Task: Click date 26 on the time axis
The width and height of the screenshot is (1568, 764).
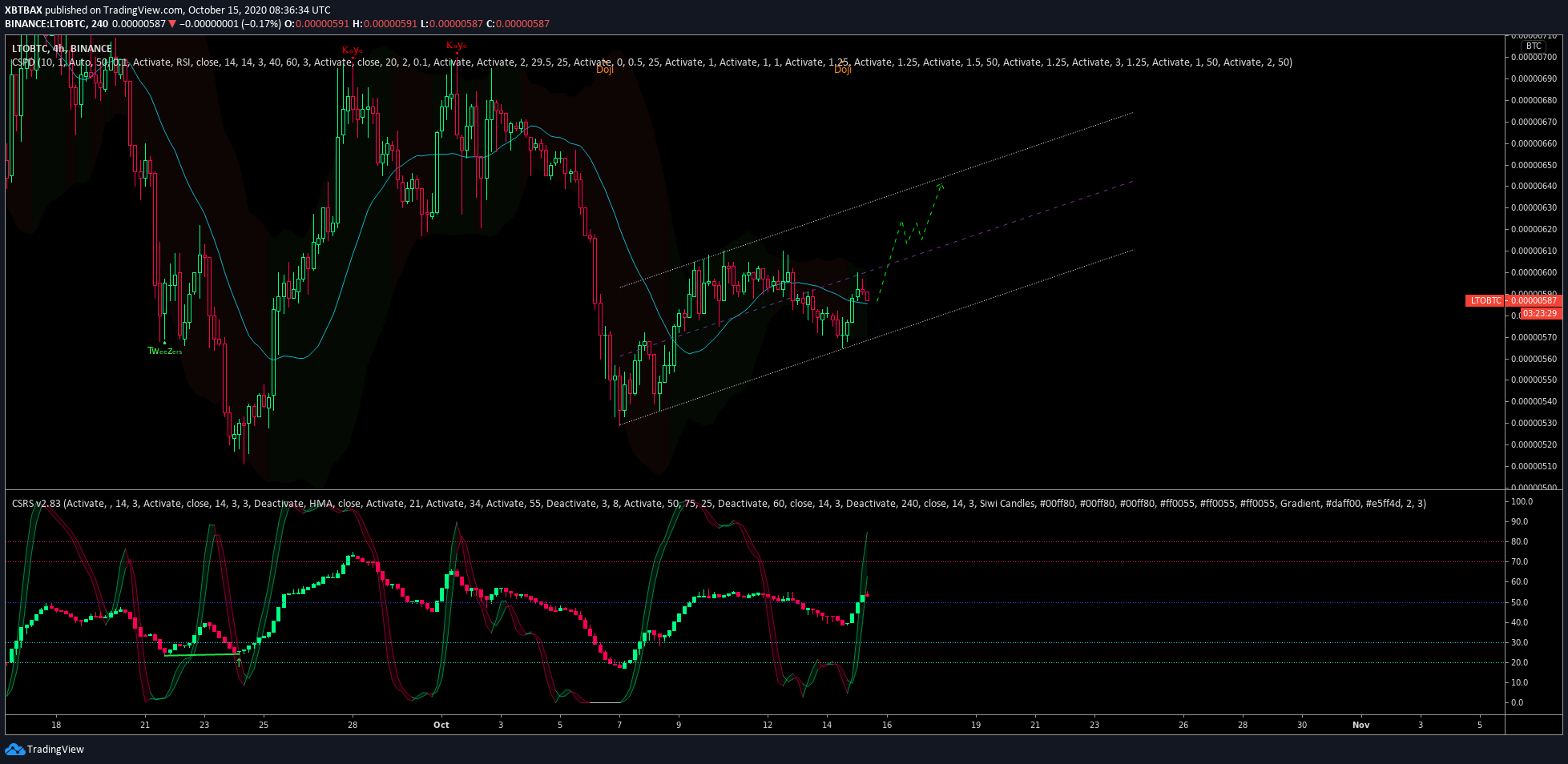Action: (1183, 726)
